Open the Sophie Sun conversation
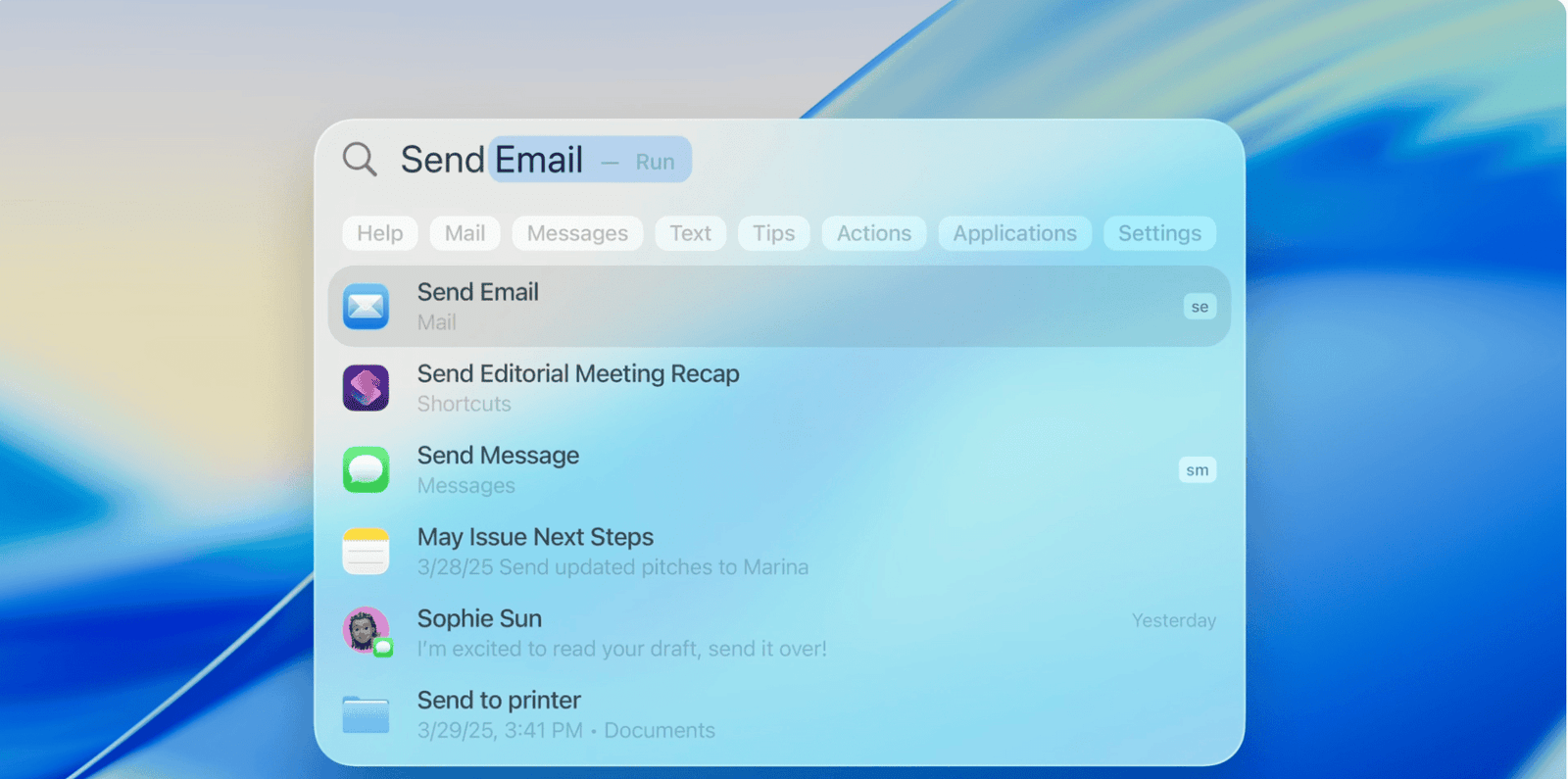The image size is (1568, 779). pos(779,632)
